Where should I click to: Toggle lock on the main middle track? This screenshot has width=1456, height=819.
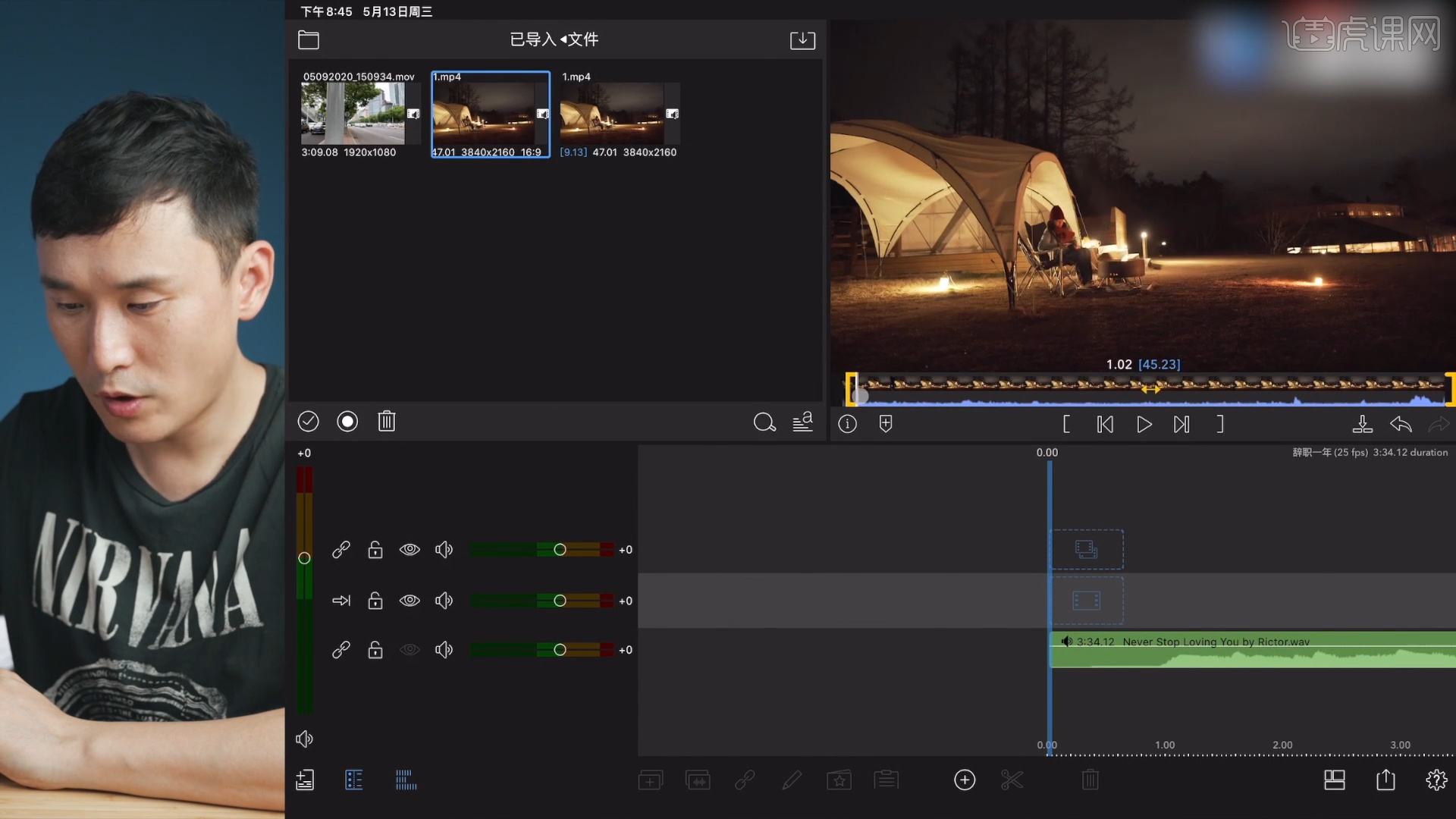pos(375,601)
